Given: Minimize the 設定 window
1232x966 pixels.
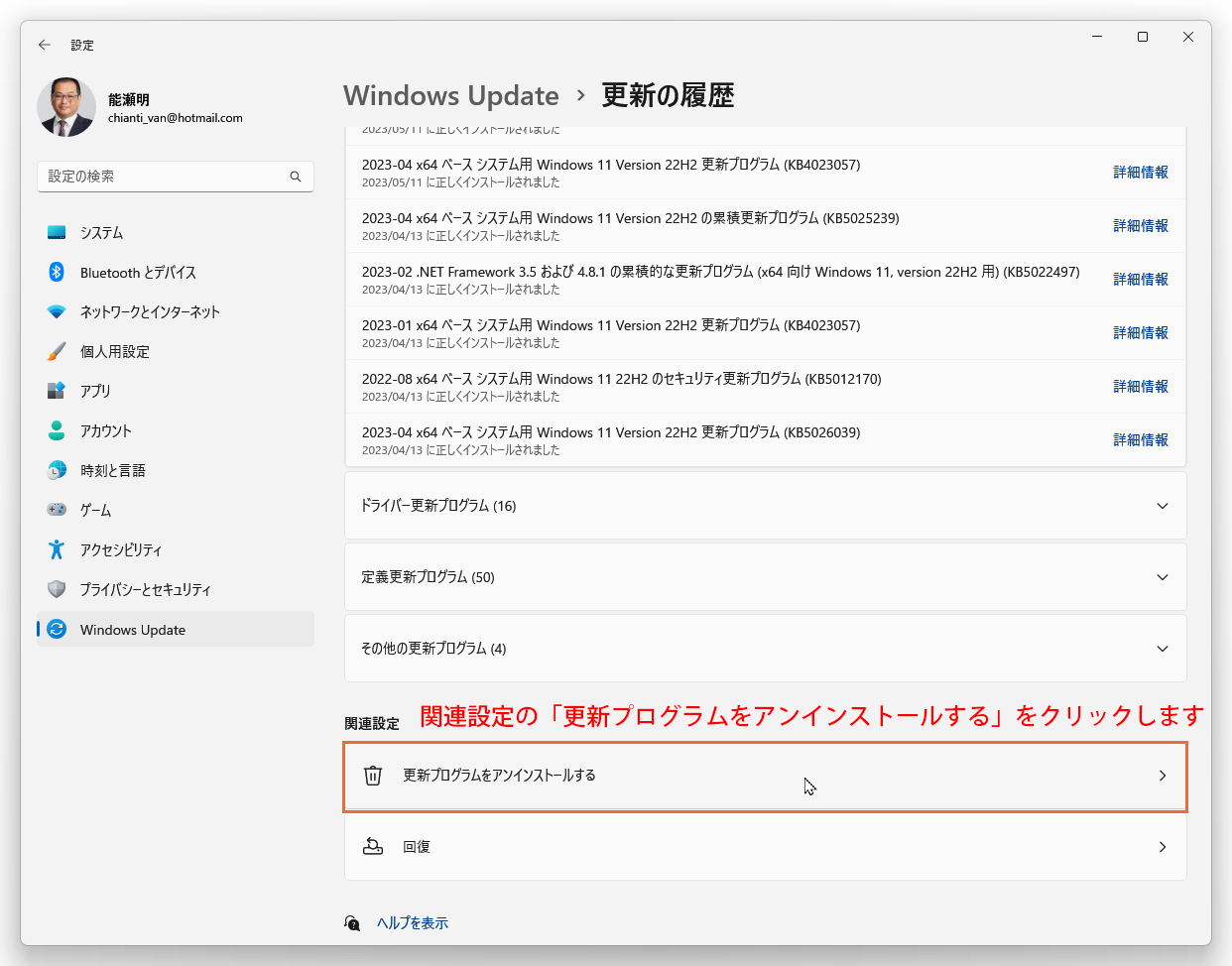Looking at the screenshot, I should pyautogui.click(x=1097, y=37).
